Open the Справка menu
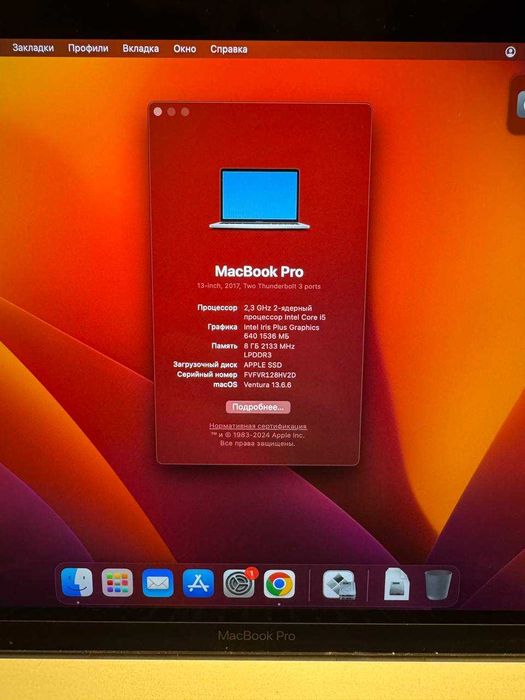Screen dimensions: 525x700 (229, 49)
